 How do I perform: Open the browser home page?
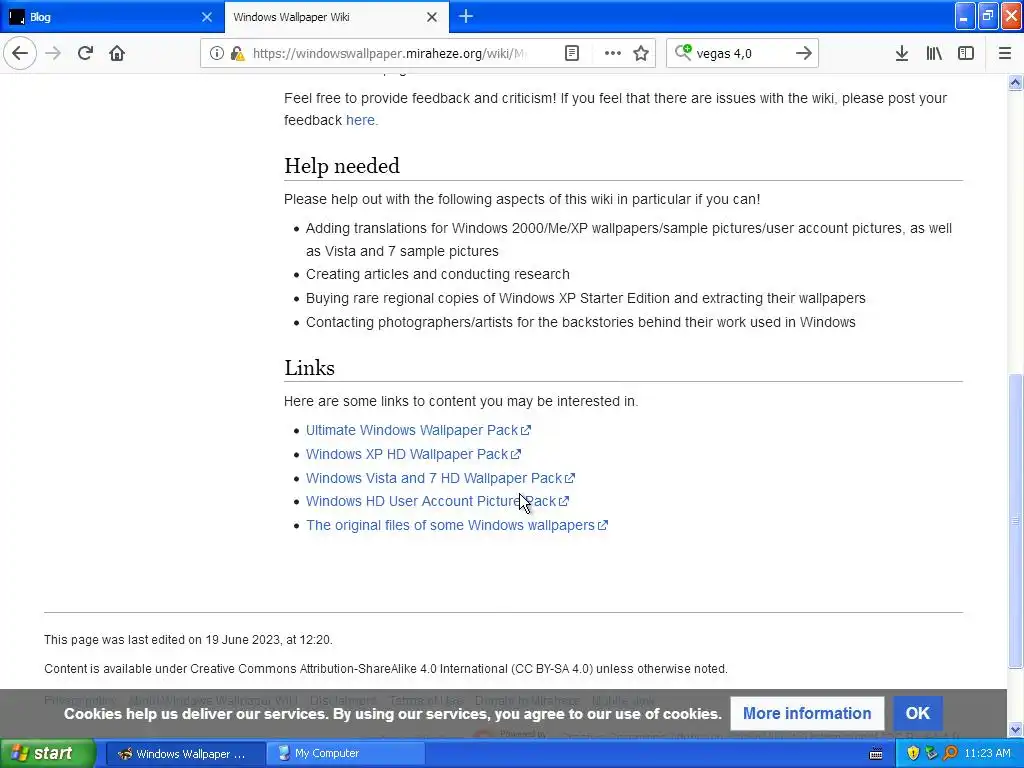coord(117,53)
